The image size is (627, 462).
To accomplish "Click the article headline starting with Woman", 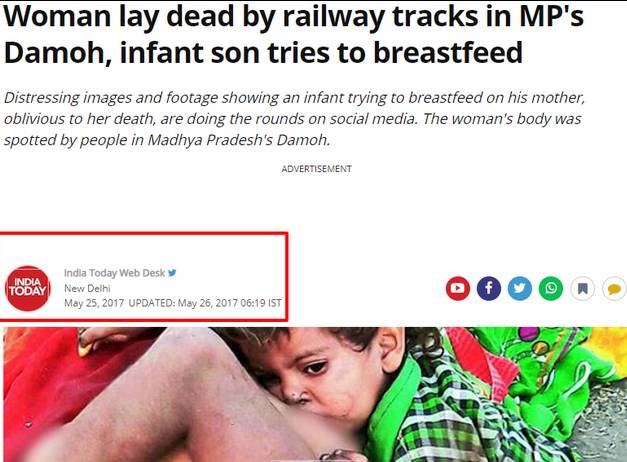I will 294,34.
